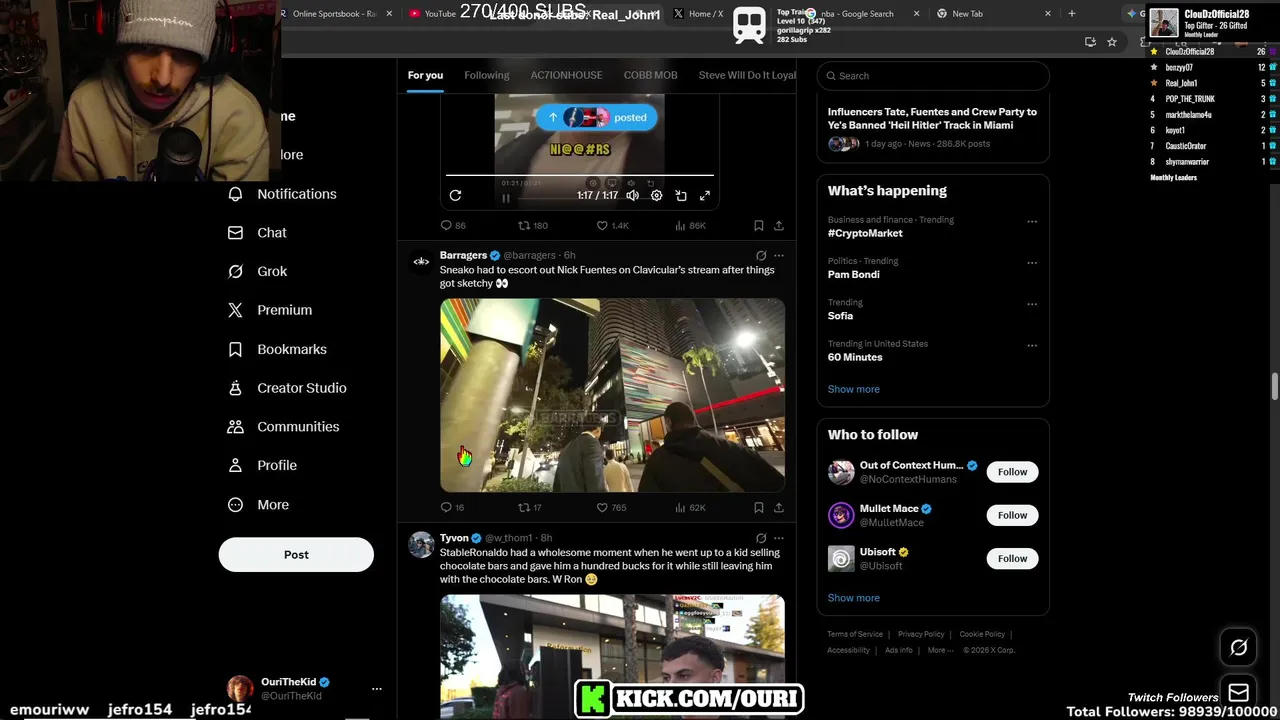Open the three-dot menu on the Tyvon post
Image resolution: width=1280 pixels, height=720 pixels.
point(779,538)
